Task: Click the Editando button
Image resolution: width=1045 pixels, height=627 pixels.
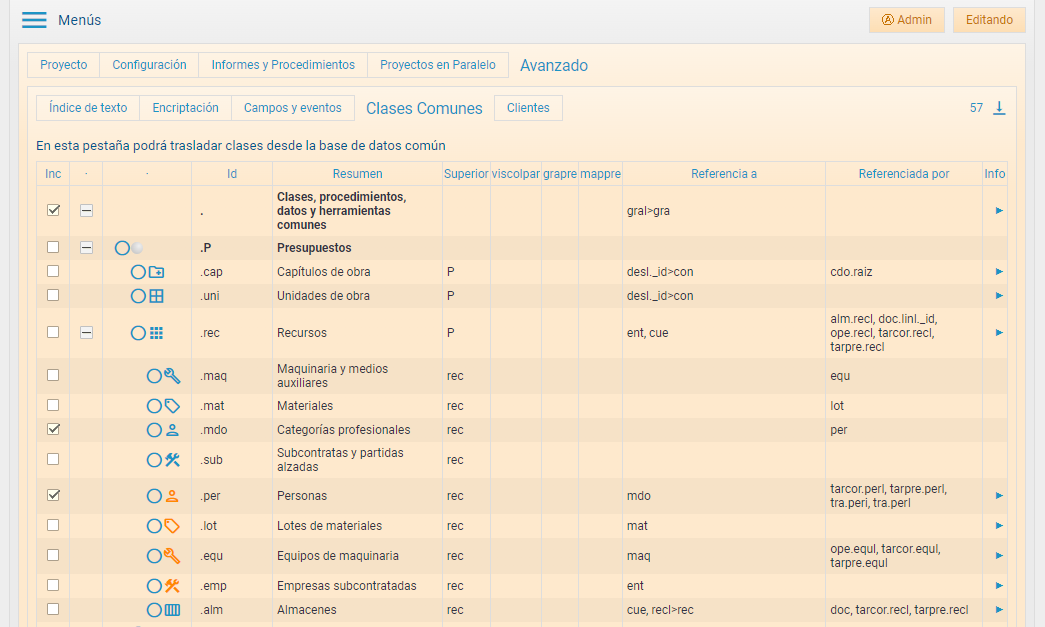Action: tap(988, 20)
